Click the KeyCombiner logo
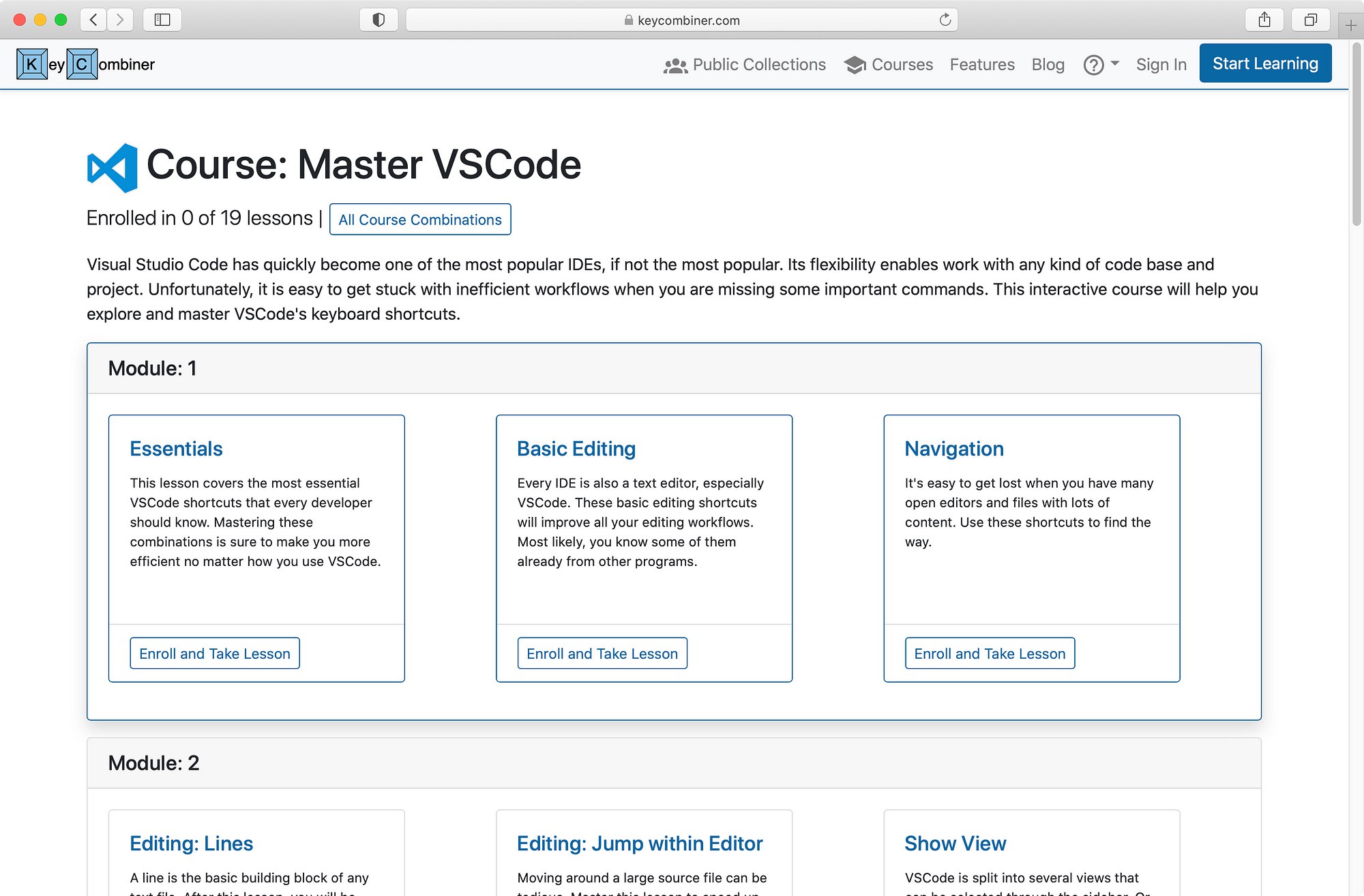Viewport: 1364px width, 896px height. pyautogui.click(x=86, y=64)
